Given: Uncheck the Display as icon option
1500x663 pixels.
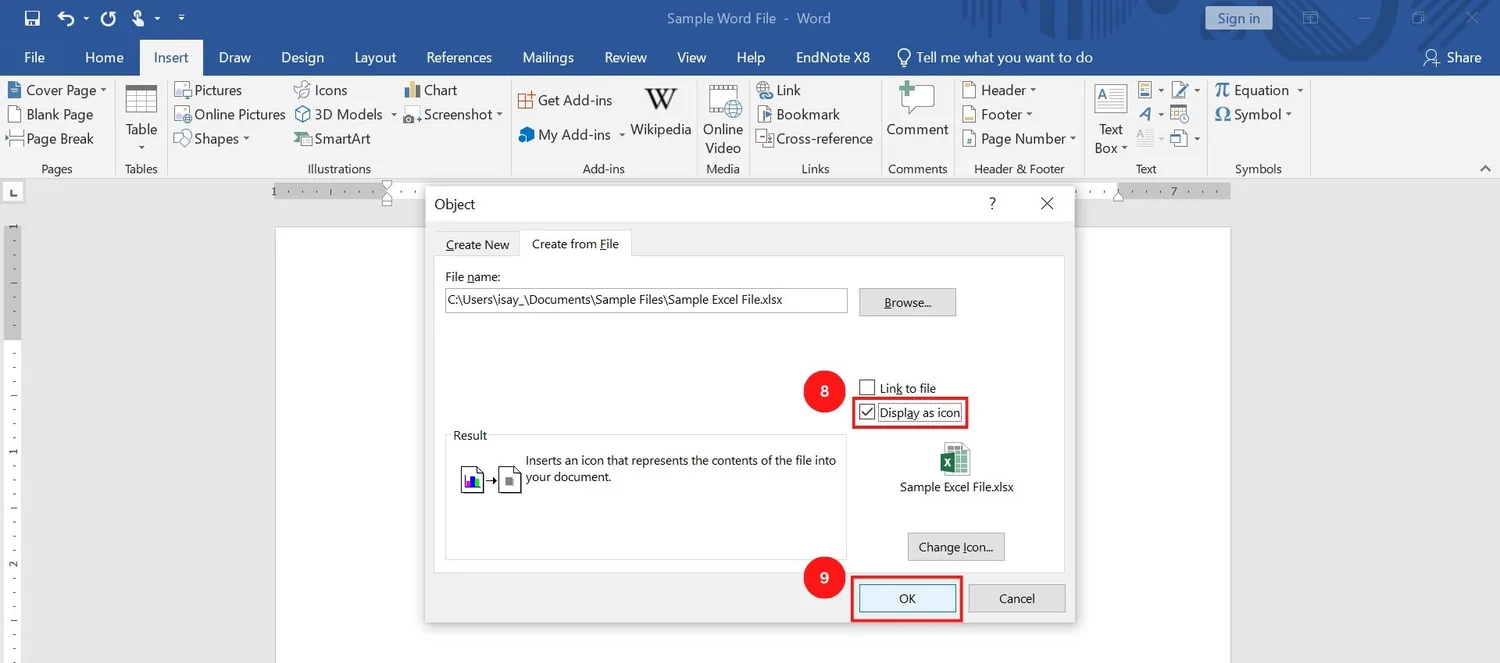Looking at the screenshot, I should point(866,412).
